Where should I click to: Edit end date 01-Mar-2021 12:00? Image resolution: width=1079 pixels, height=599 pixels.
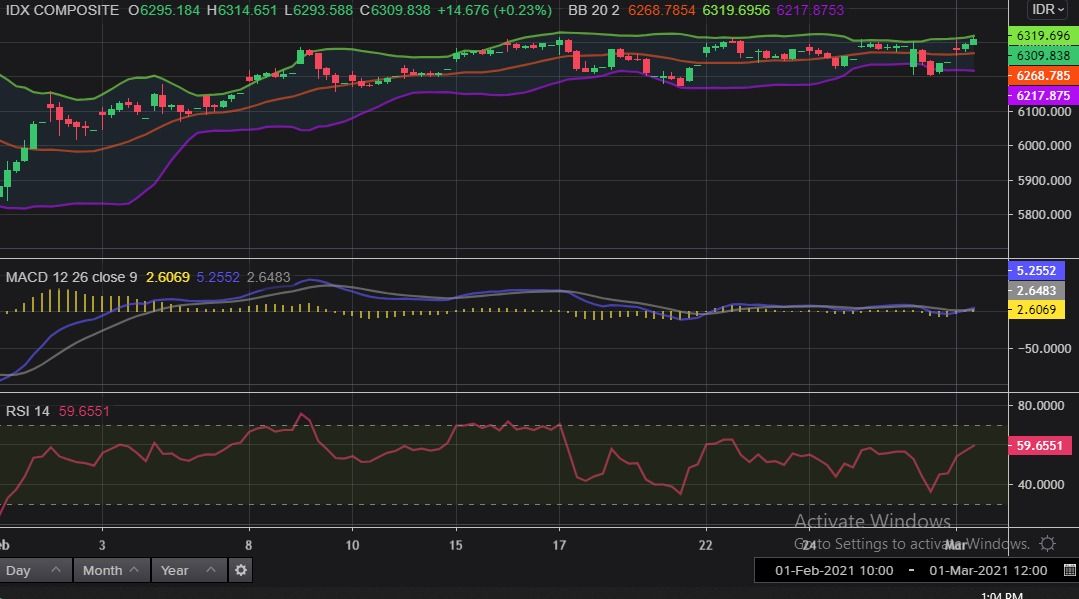point(988,570)
